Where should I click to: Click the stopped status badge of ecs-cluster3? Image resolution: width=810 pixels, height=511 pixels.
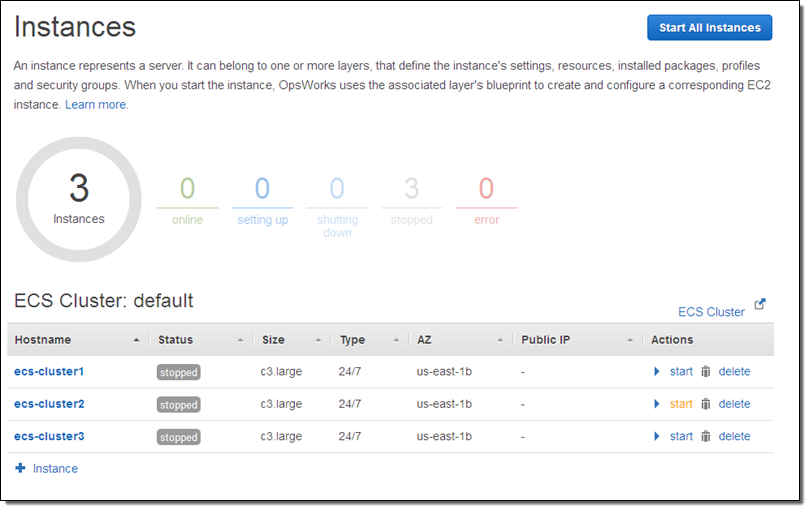click(179, 438)
